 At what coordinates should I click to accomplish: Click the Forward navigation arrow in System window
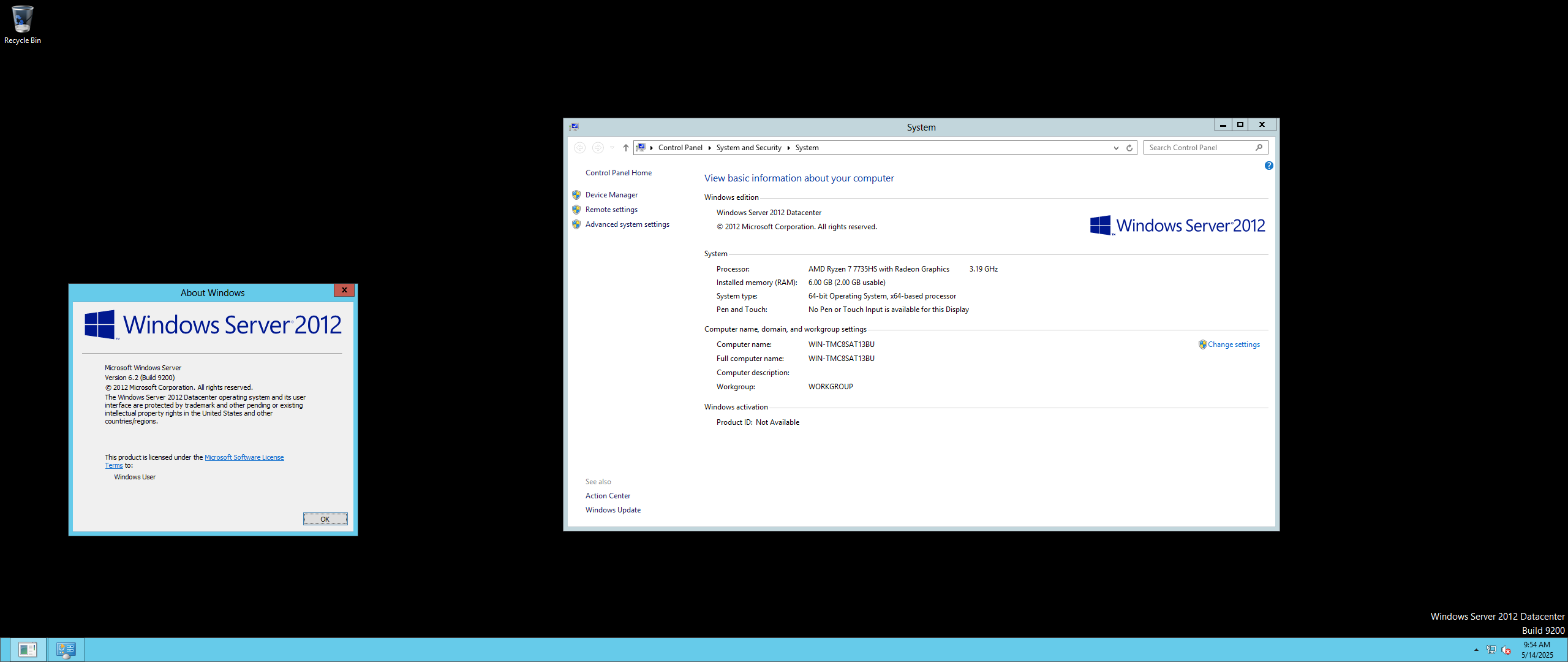pyautogui.click(x=598, y=148)
